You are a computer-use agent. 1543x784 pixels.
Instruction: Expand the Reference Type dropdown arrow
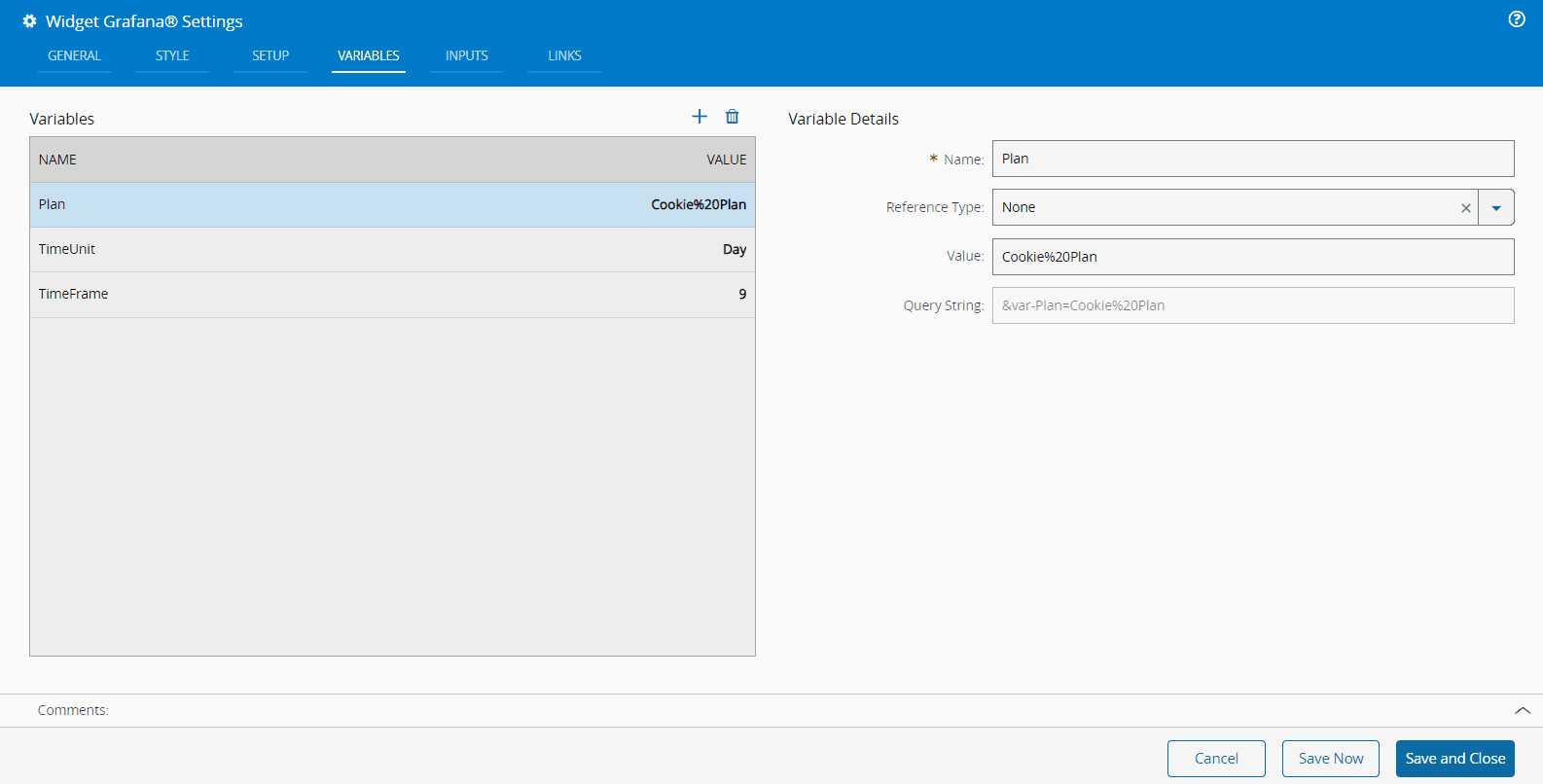coord(1496,208)
